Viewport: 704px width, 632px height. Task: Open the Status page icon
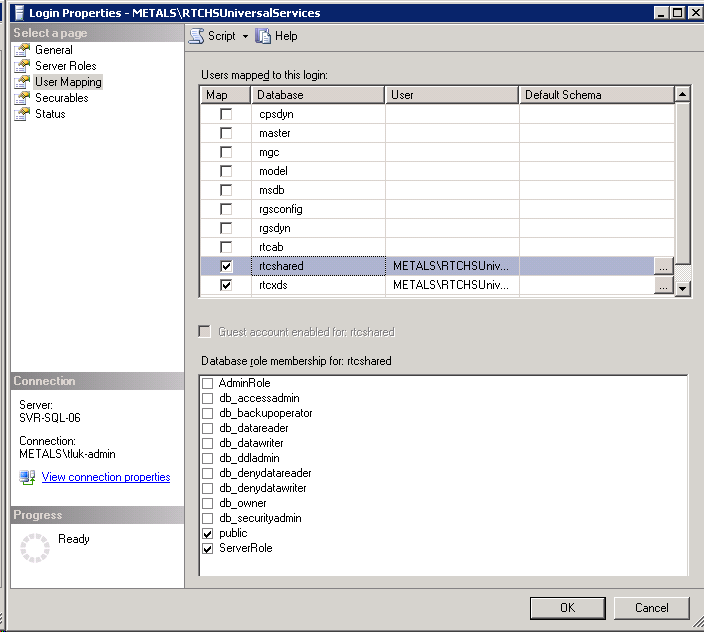tap(22, 114)
